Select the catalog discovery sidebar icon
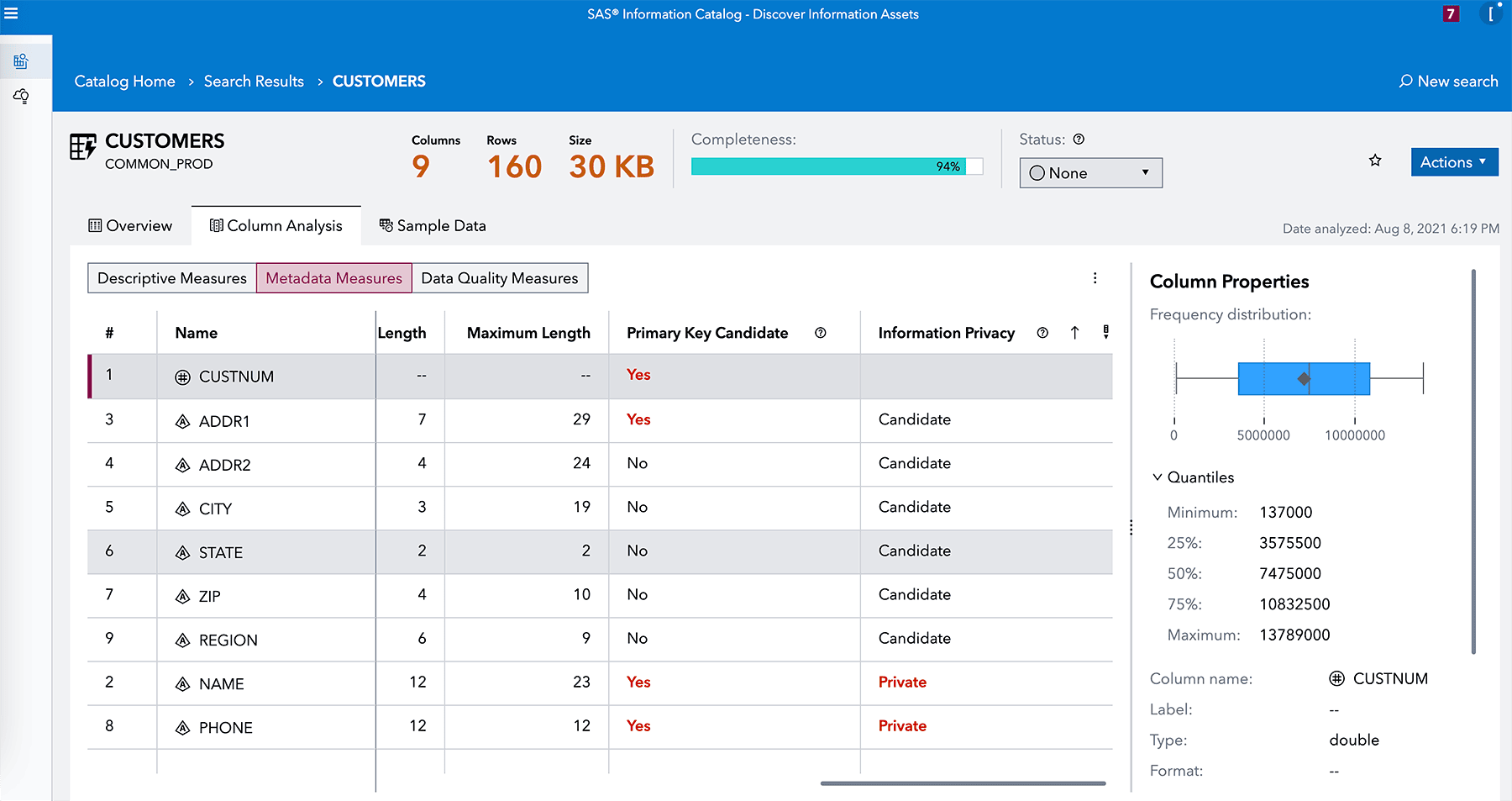Viewport: 1512px width, 801px height. [x=21, y=61]
